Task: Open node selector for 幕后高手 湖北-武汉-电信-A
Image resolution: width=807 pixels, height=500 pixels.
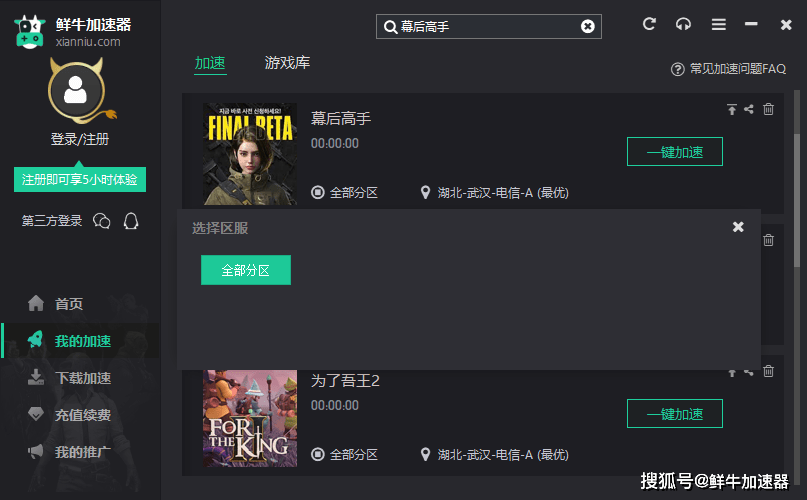Action: click(x=495, y=193)
